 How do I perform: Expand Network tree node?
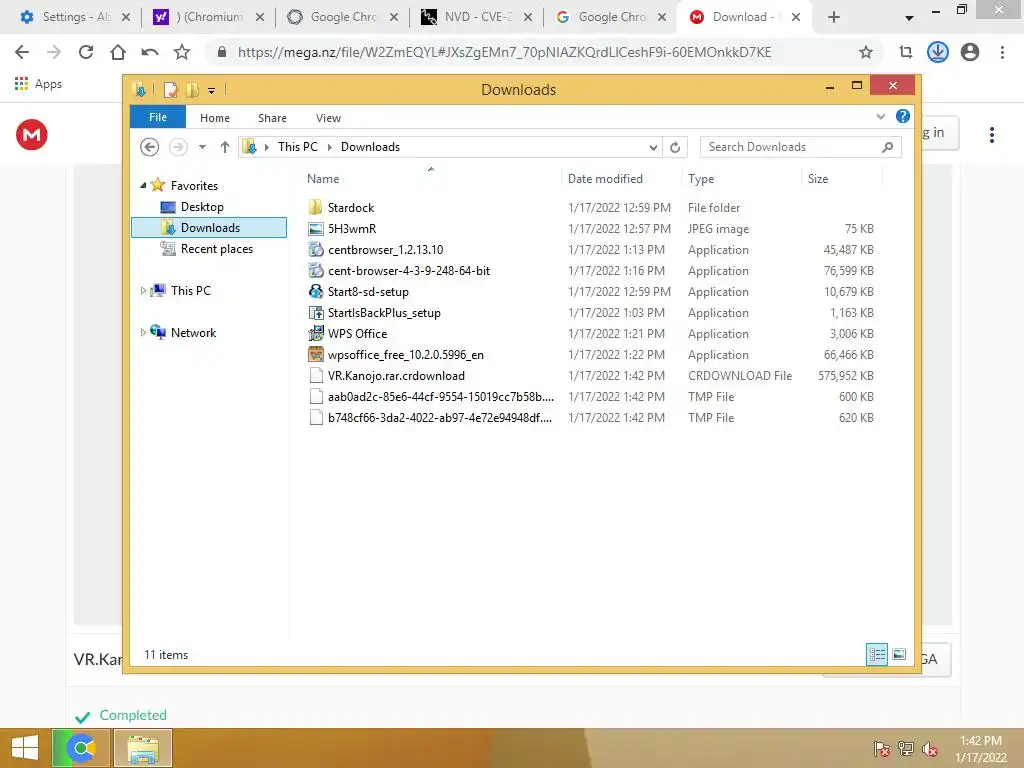click(x=143, y=332)
